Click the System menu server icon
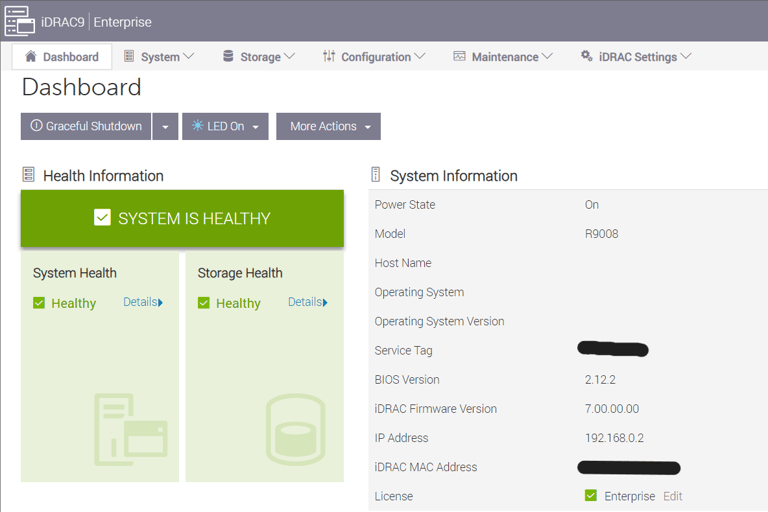This screenshot has height=512, width=768. point(129,56)
